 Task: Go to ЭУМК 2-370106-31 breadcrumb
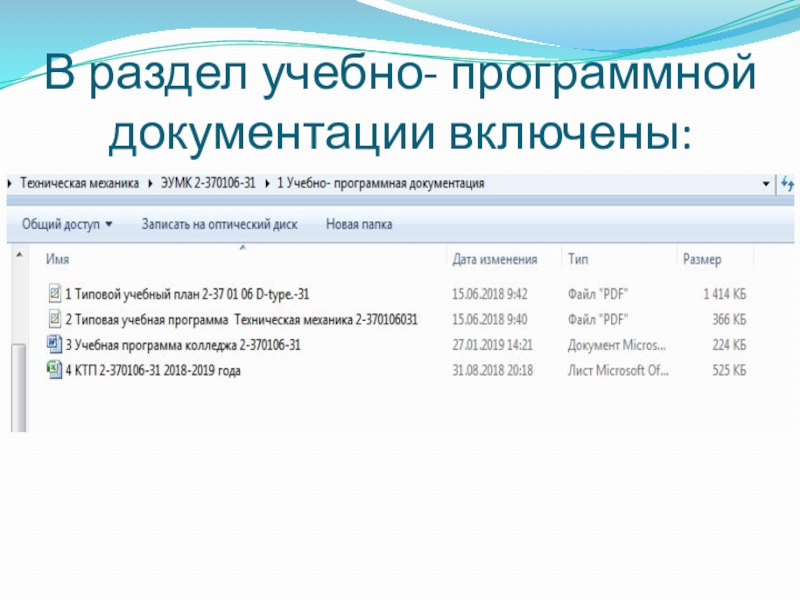tap(208, 184)
